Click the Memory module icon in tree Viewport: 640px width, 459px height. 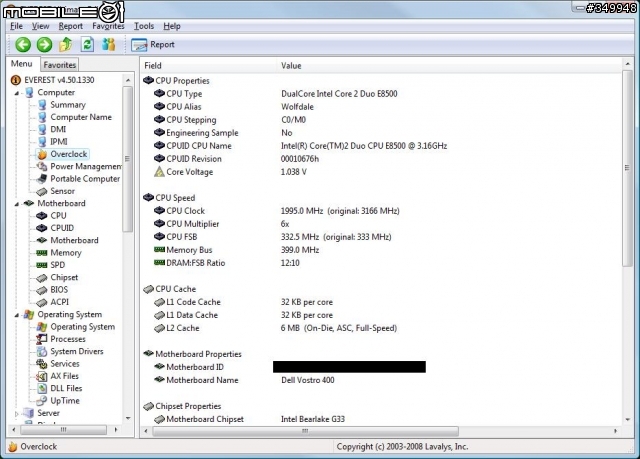42,253
